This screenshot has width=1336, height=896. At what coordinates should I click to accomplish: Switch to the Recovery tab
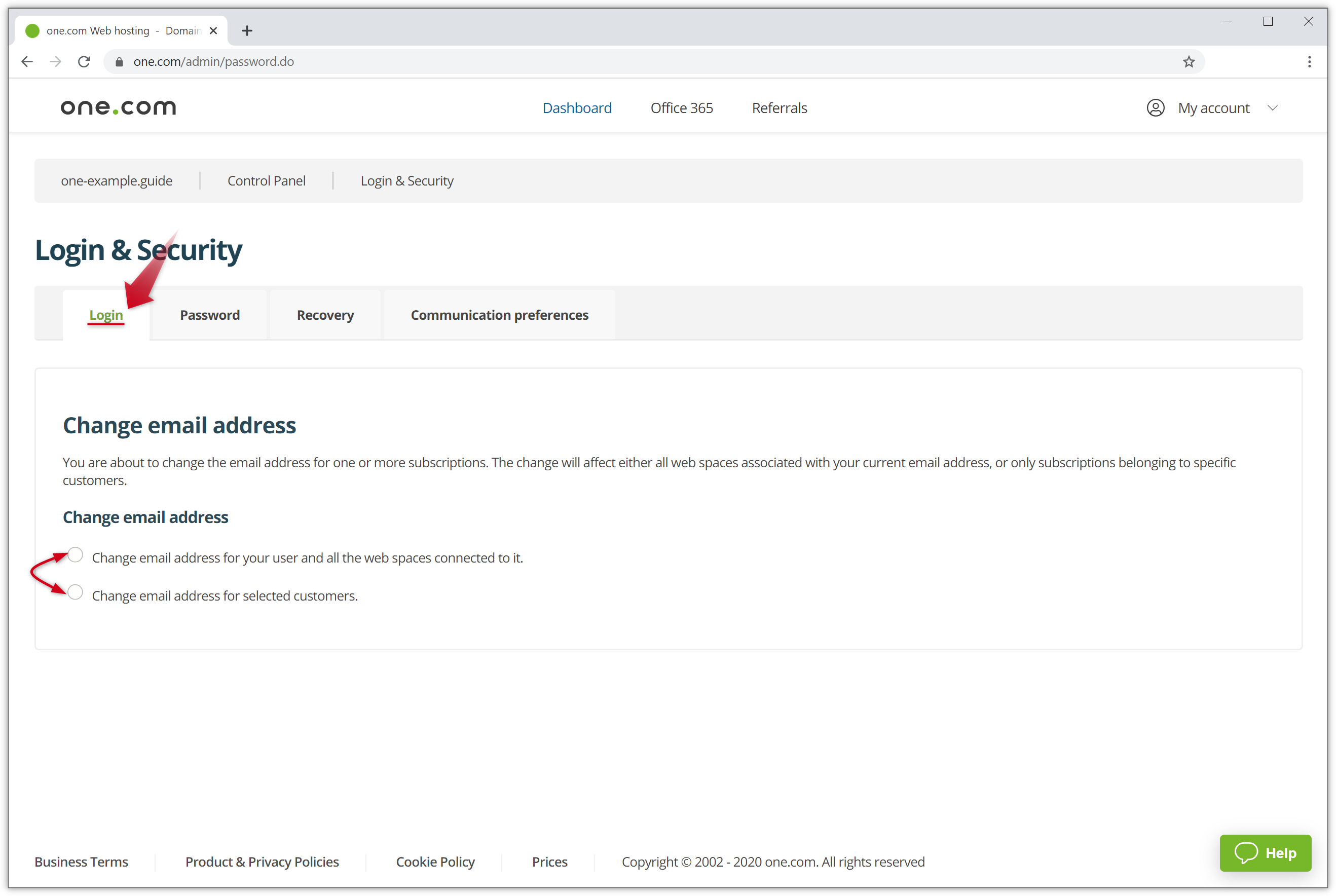coord(325,314)
